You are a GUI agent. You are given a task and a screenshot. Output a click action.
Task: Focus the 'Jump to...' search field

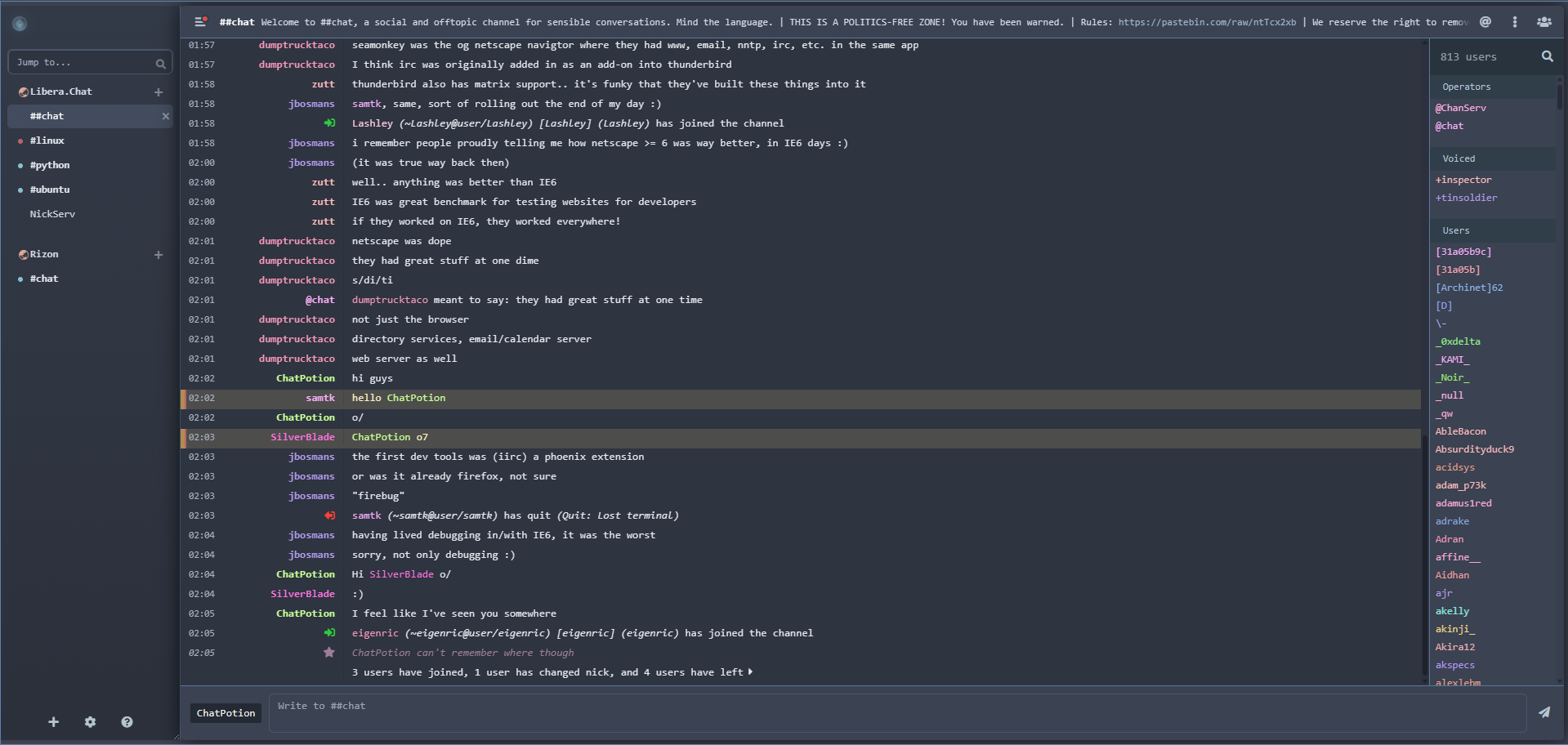coord(90,63)
